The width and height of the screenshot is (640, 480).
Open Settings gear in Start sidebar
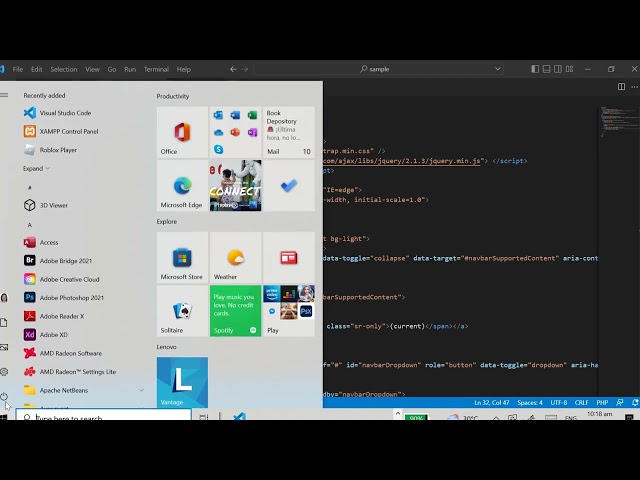tap(4, 372)
